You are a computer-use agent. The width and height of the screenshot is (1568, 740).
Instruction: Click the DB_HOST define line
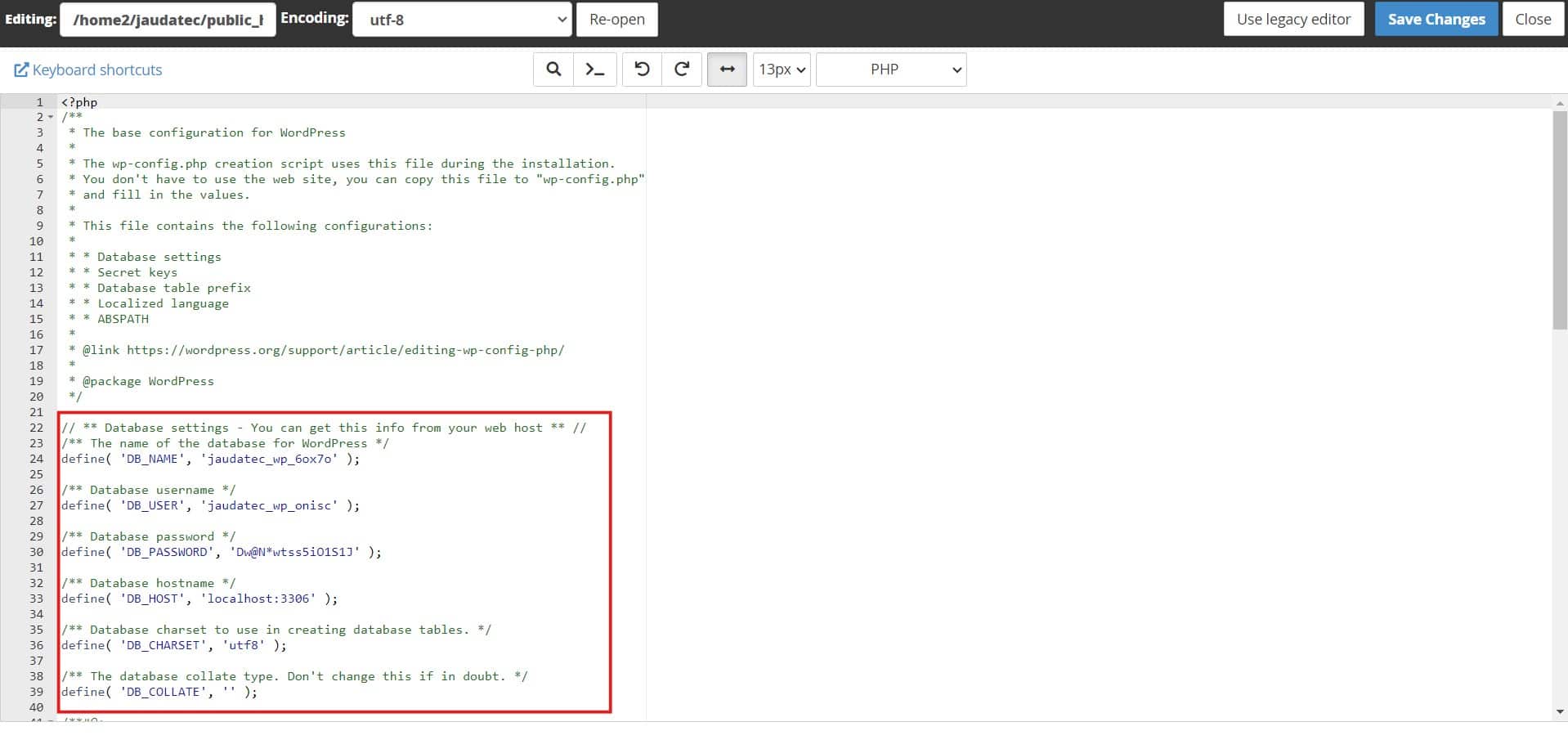[x=199, y=599]
